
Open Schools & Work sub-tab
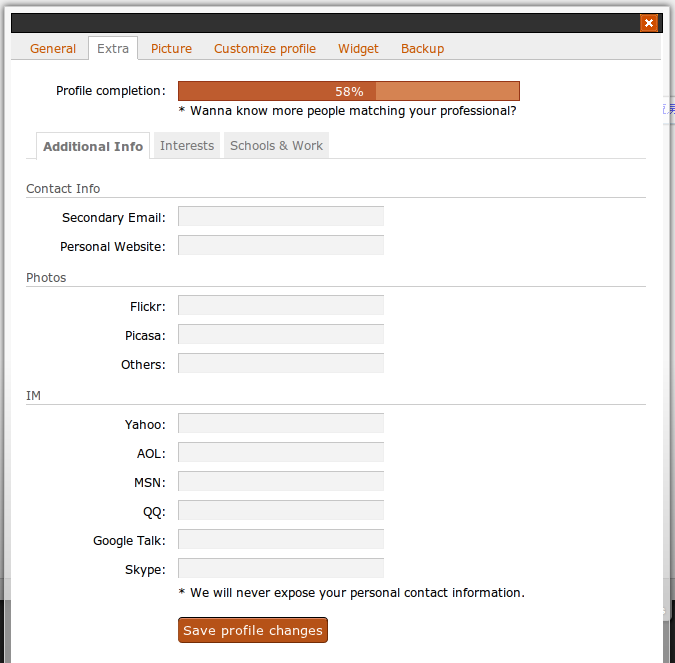276,146
